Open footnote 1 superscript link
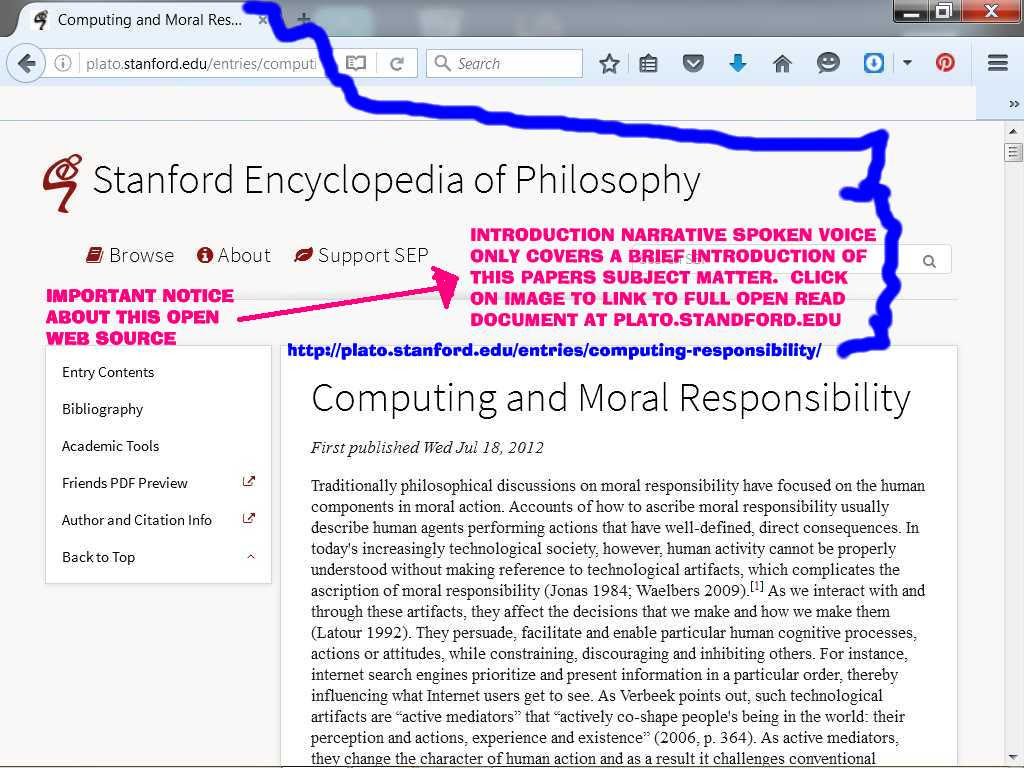The width and height of the screenshot is (1024, 768). coord(756,586)
